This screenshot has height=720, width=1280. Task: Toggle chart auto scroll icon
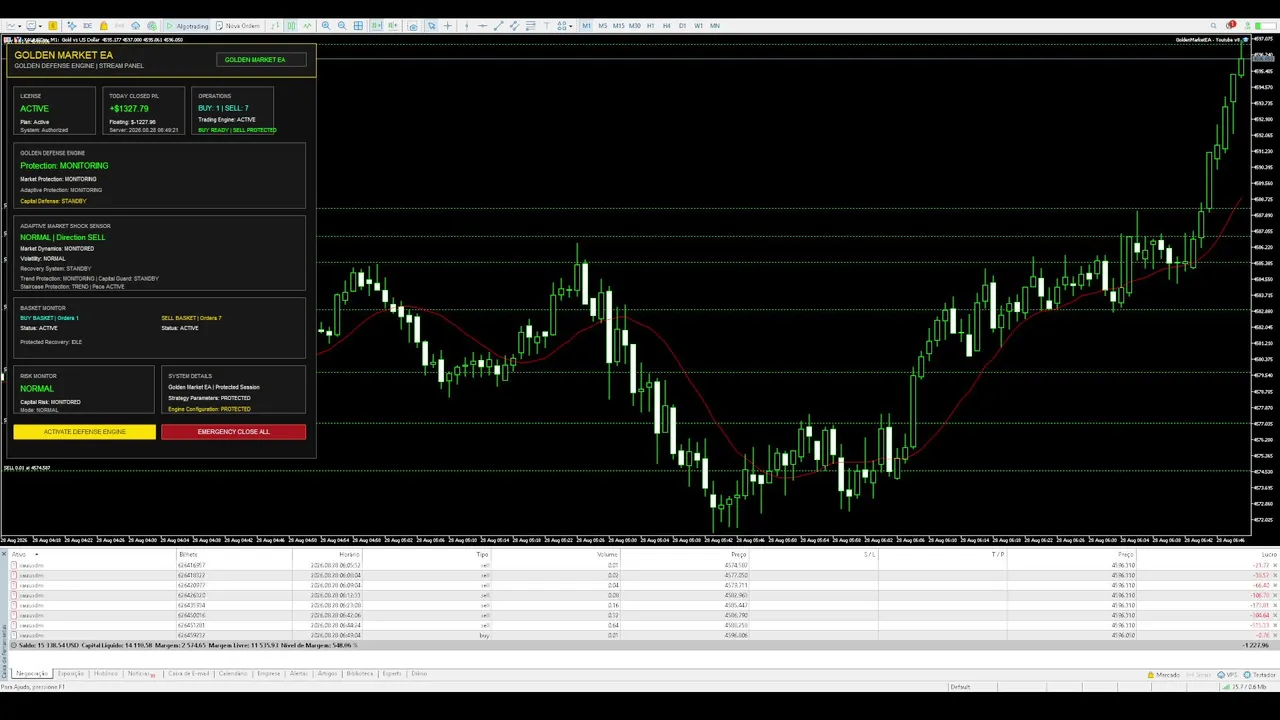click(x=376, y=25)
